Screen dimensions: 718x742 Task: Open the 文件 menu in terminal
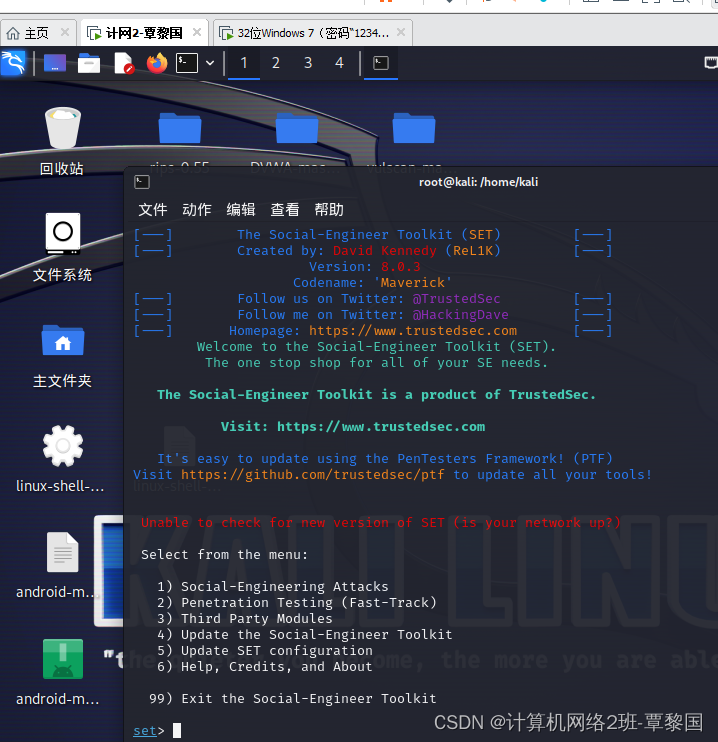tap(152, 210)
